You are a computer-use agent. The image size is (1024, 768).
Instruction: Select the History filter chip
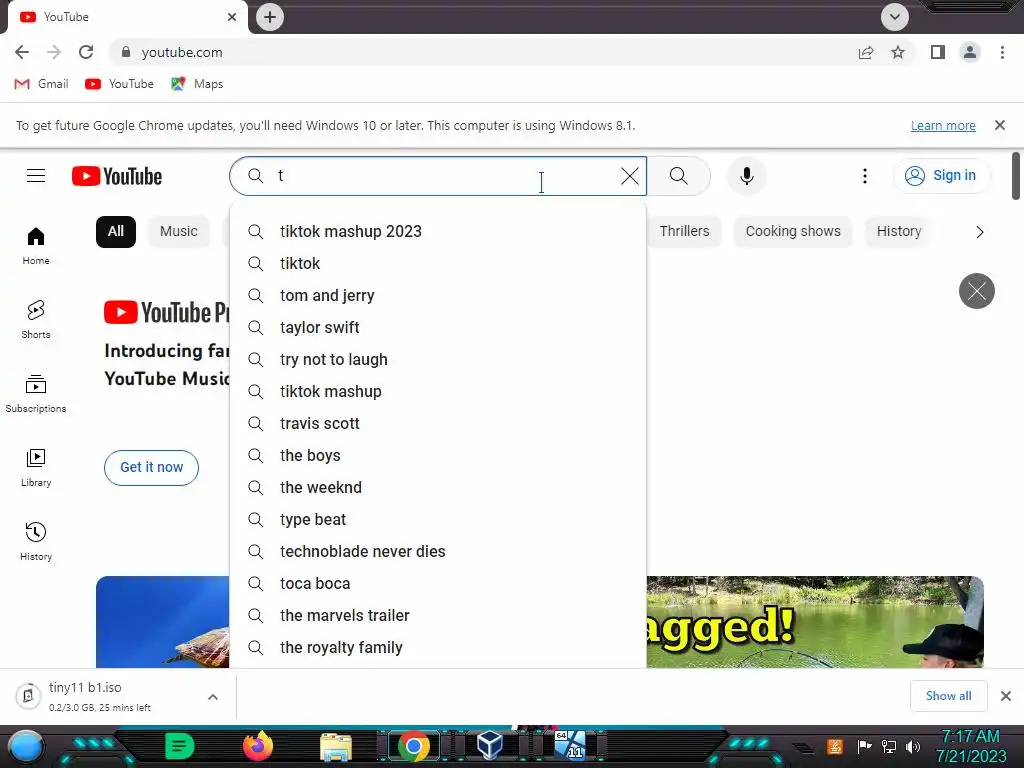[x=899, y=232]
